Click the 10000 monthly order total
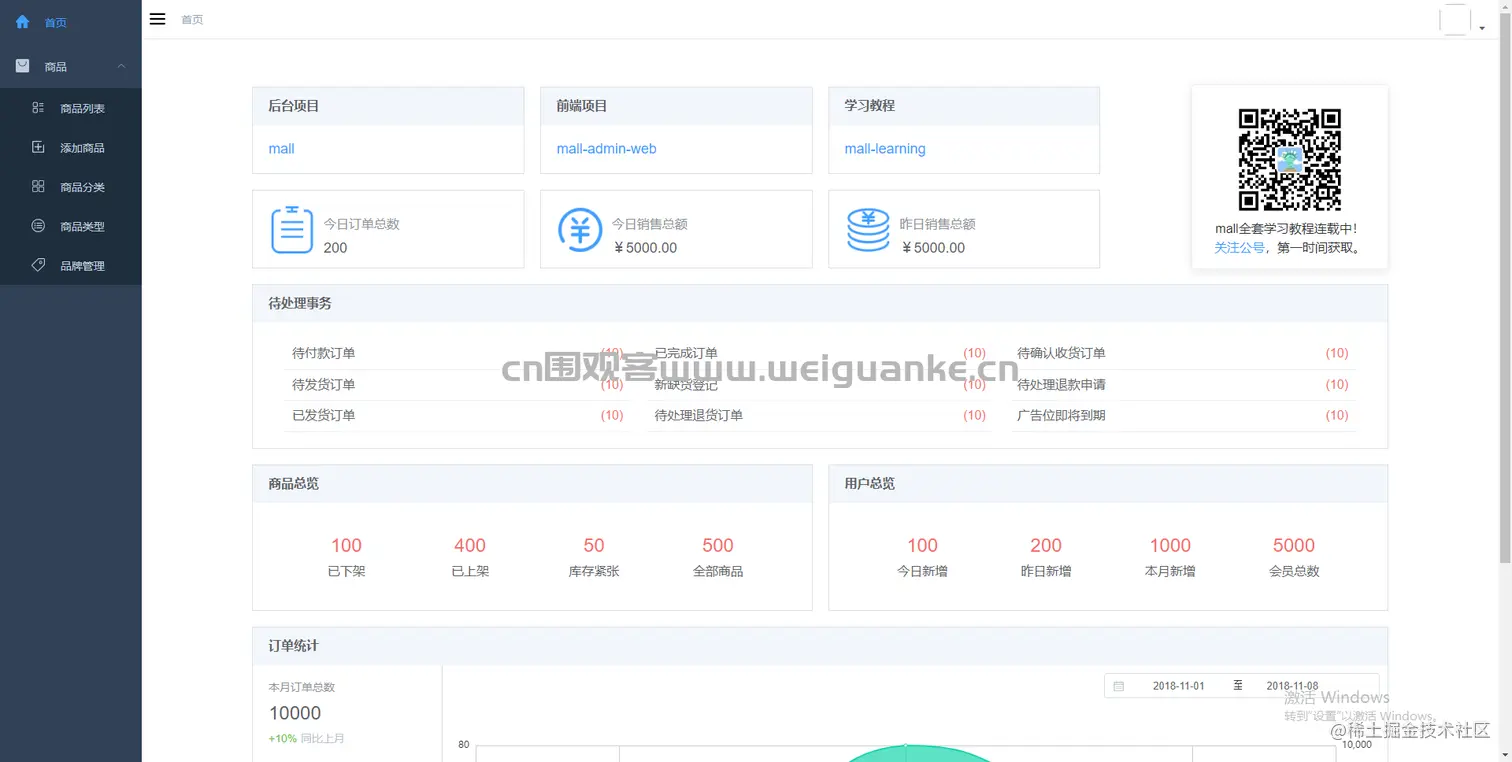This screenshot has width=1512, height=762. pyautogui.click(x=295, y=713)
